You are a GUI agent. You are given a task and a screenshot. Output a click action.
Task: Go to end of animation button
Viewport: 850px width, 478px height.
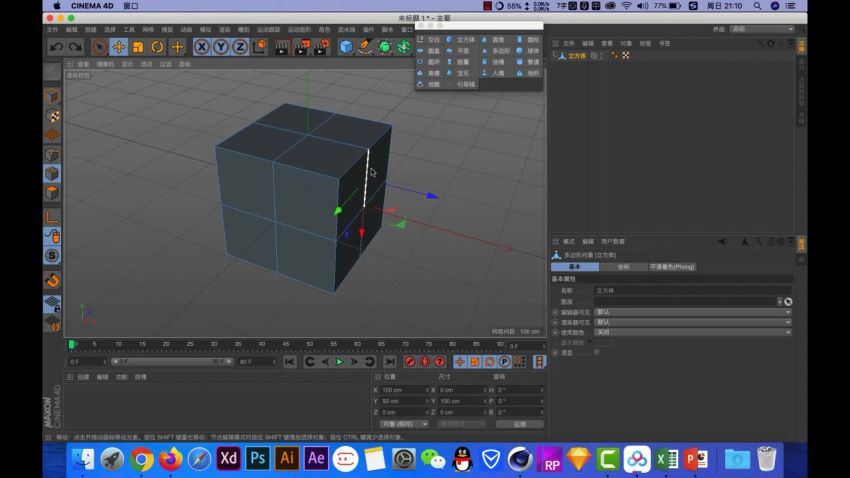tap(389, 361)
